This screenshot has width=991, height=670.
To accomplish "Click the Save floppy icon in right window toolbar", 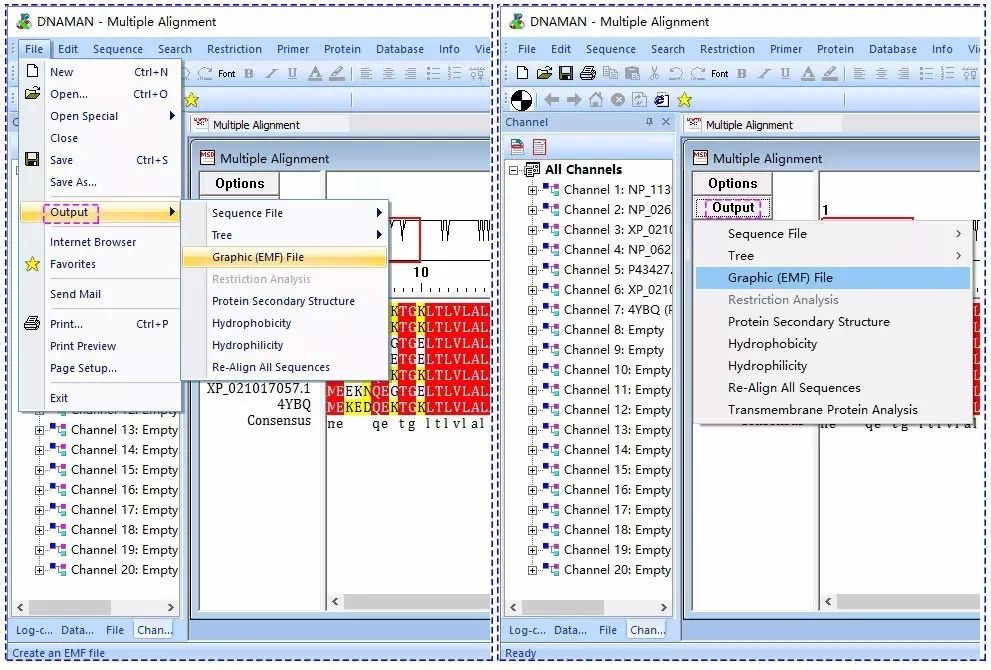I will [x=566, y=73].
